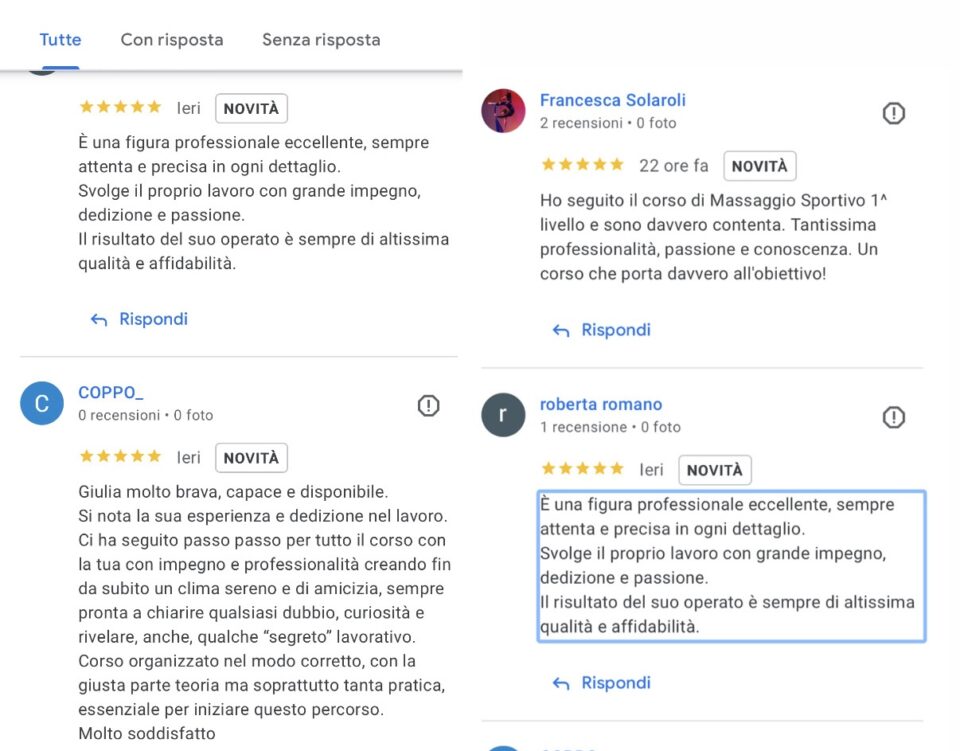Viewport: 960px width, 751px height.
Task: Click roberta romano's gray avatar icon
Action: pyautogui.click(x=503, y=414)
